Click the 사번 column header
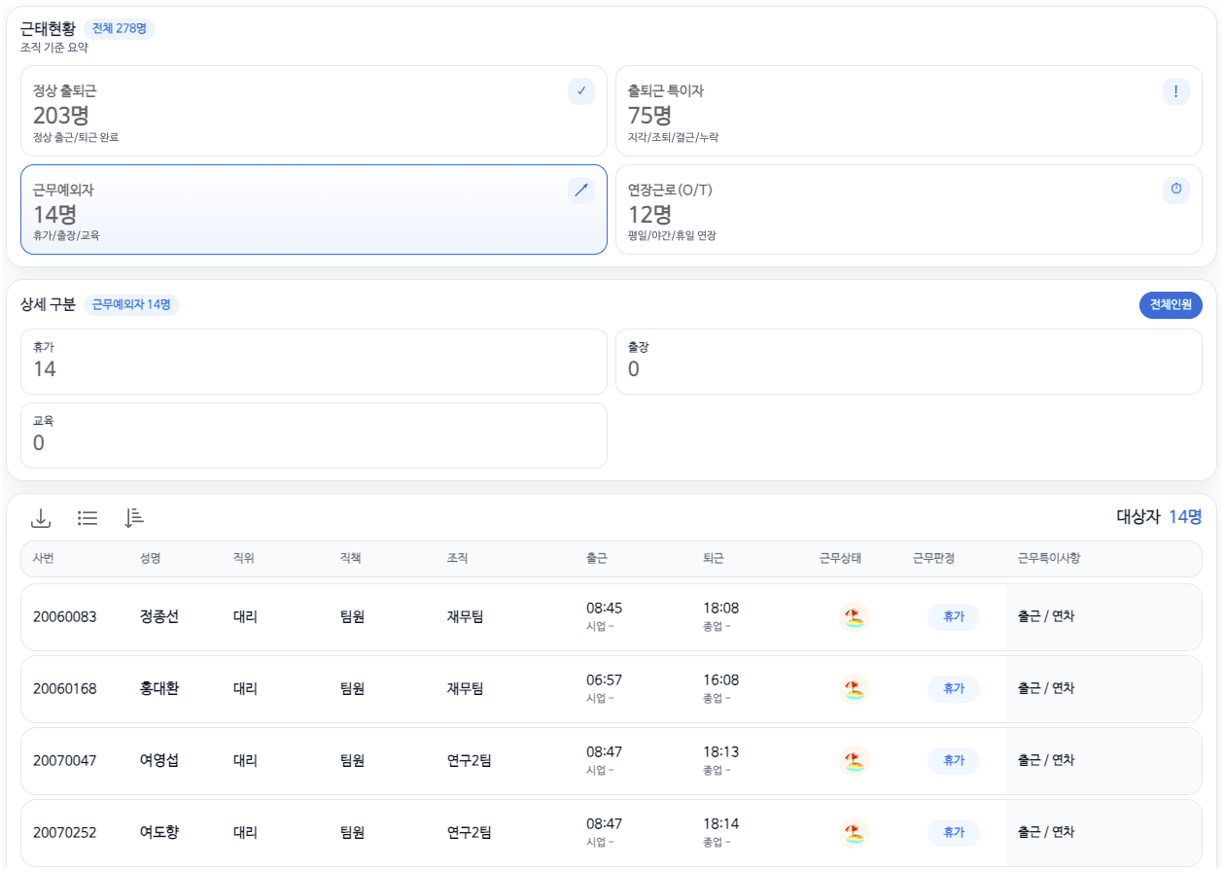 (x=43, y=559)
